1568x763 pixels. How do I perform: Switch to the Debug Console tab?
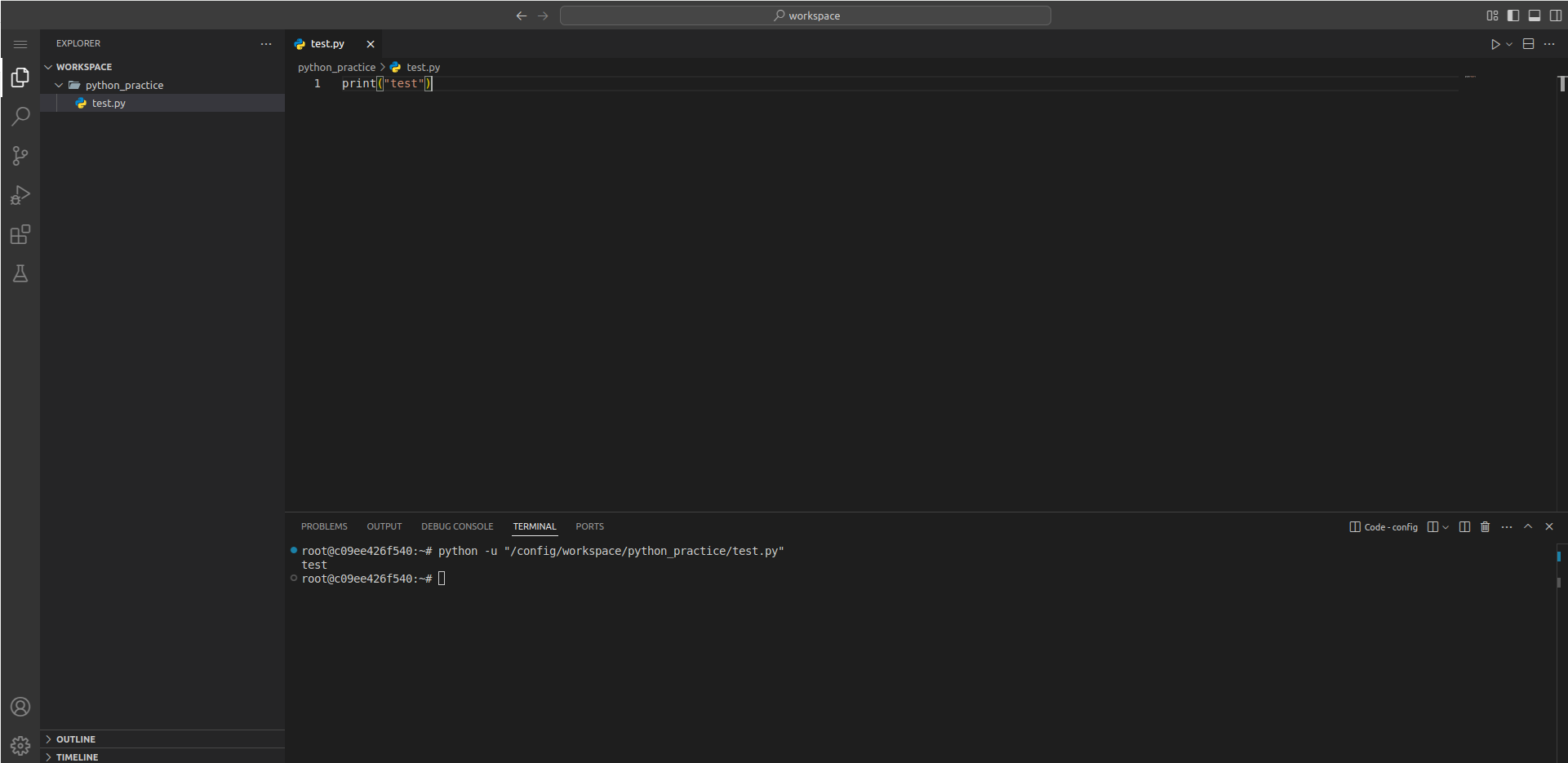(457, 527)
